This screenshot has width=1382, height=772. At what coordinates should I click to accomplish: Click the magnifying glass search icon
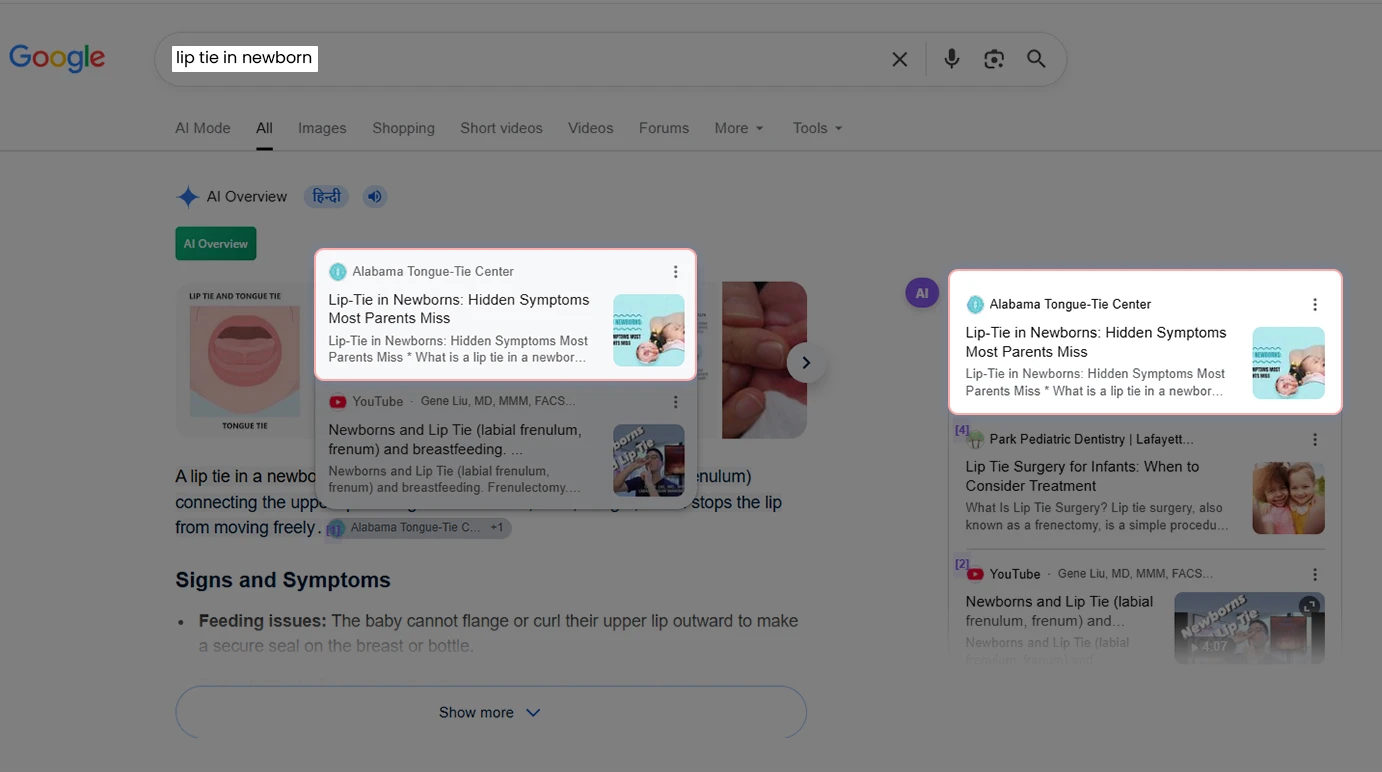[1036, 59]
